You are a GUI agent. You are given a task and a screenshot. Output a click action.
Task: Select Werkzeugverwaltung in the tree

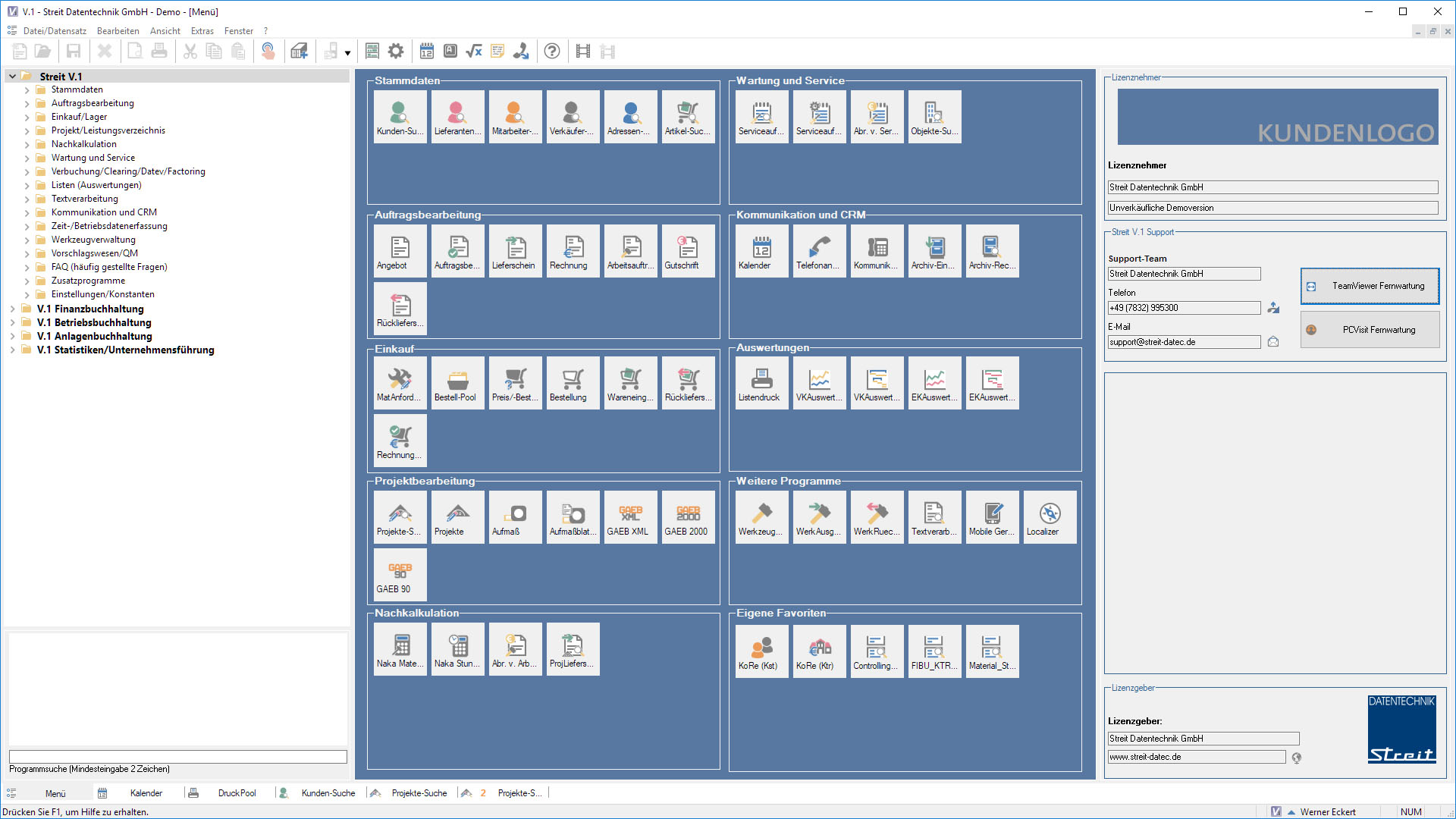click(93, 240)
